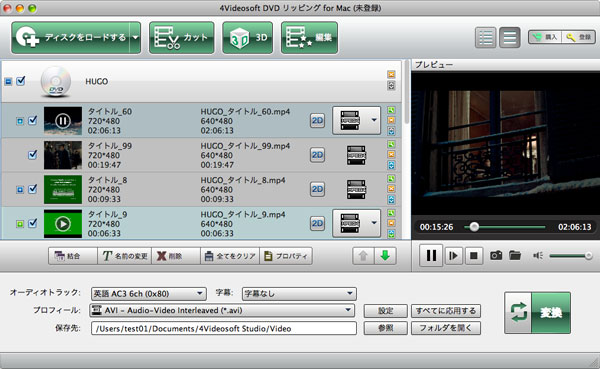Open the format dropdown on タイトル_9 row

pyautogui.click(x=374, y=223)
